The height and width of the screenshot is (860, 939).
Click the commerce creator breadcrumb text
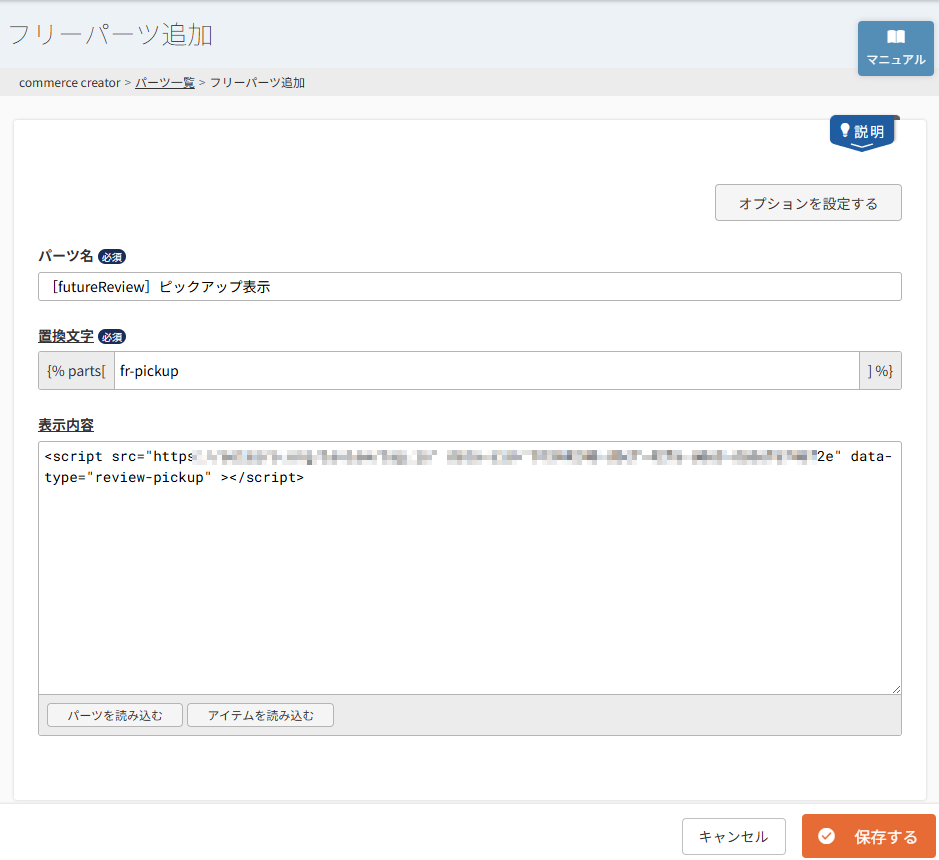tap(69, 83)
